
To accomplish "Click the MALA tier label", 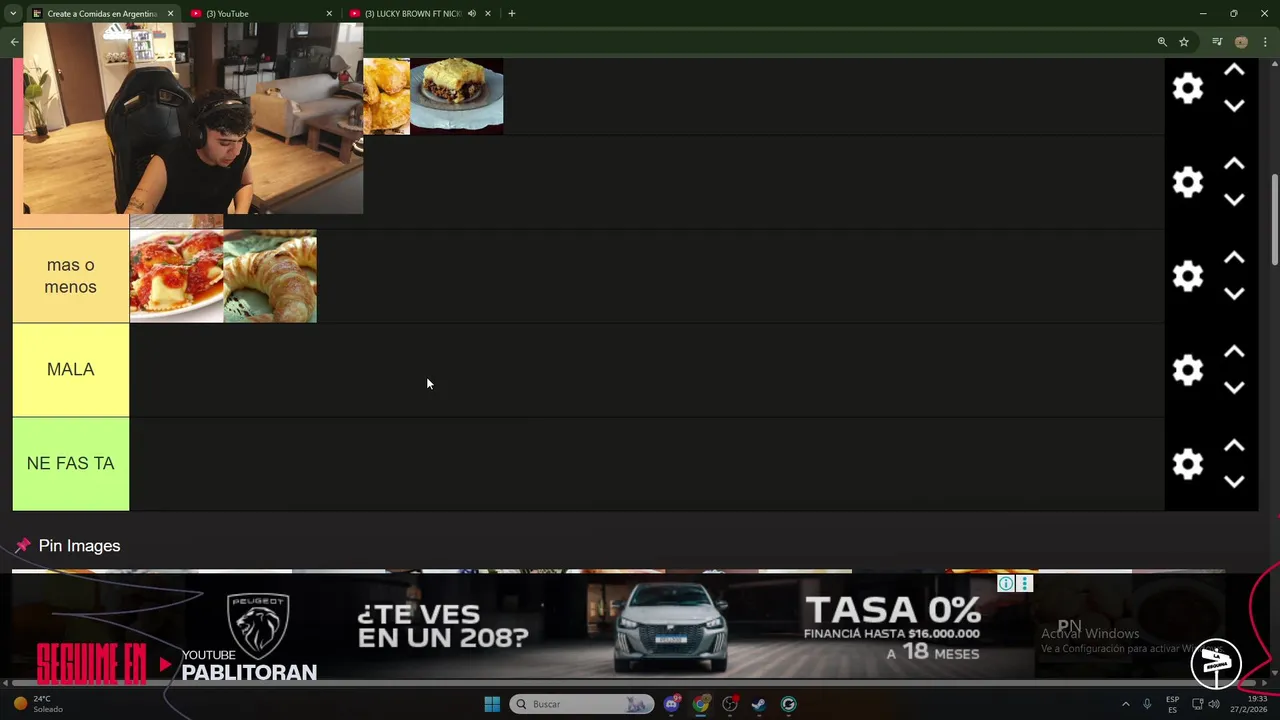I will point(71,370).
